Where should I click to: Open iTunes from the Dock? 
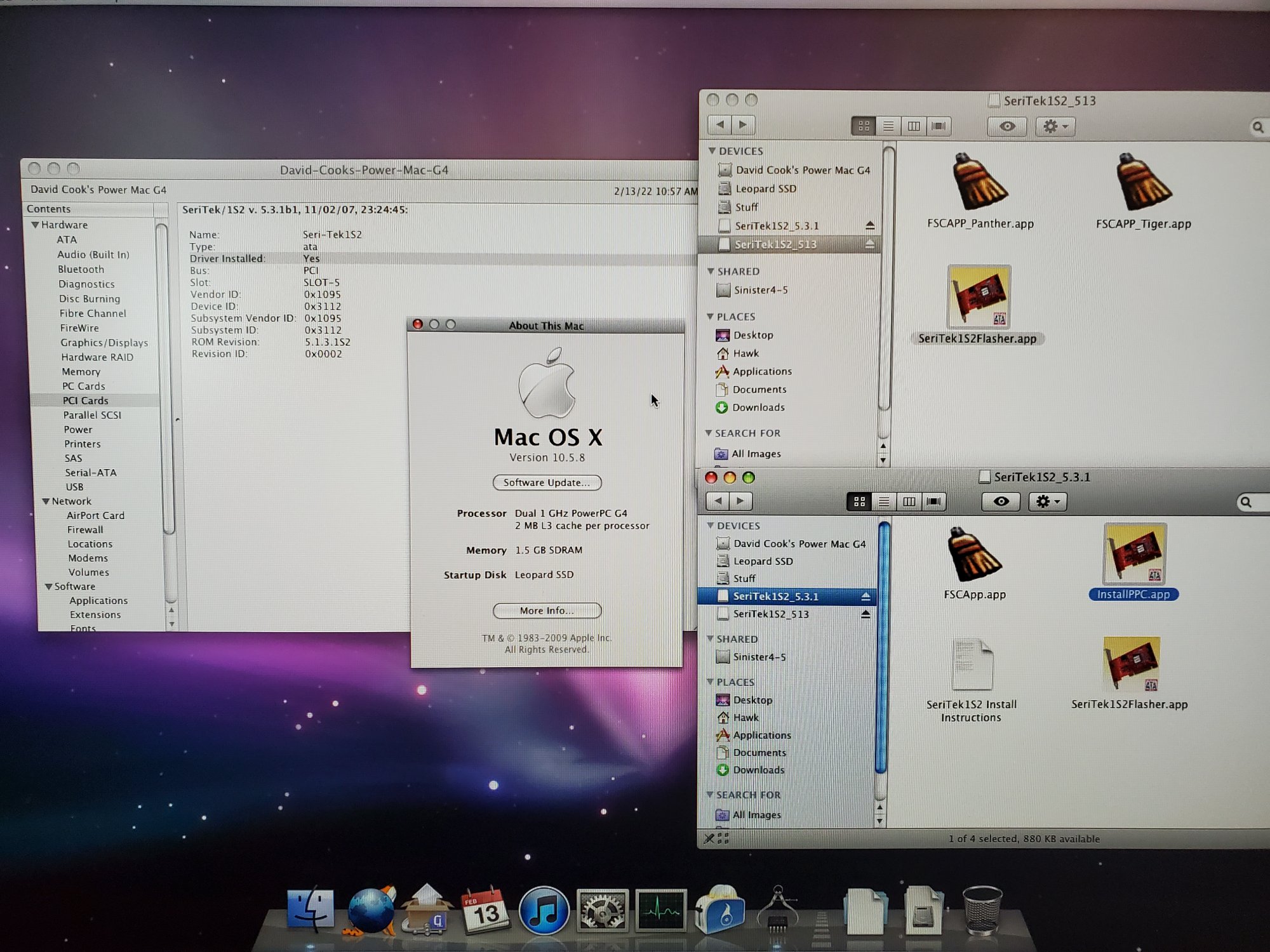544,911
